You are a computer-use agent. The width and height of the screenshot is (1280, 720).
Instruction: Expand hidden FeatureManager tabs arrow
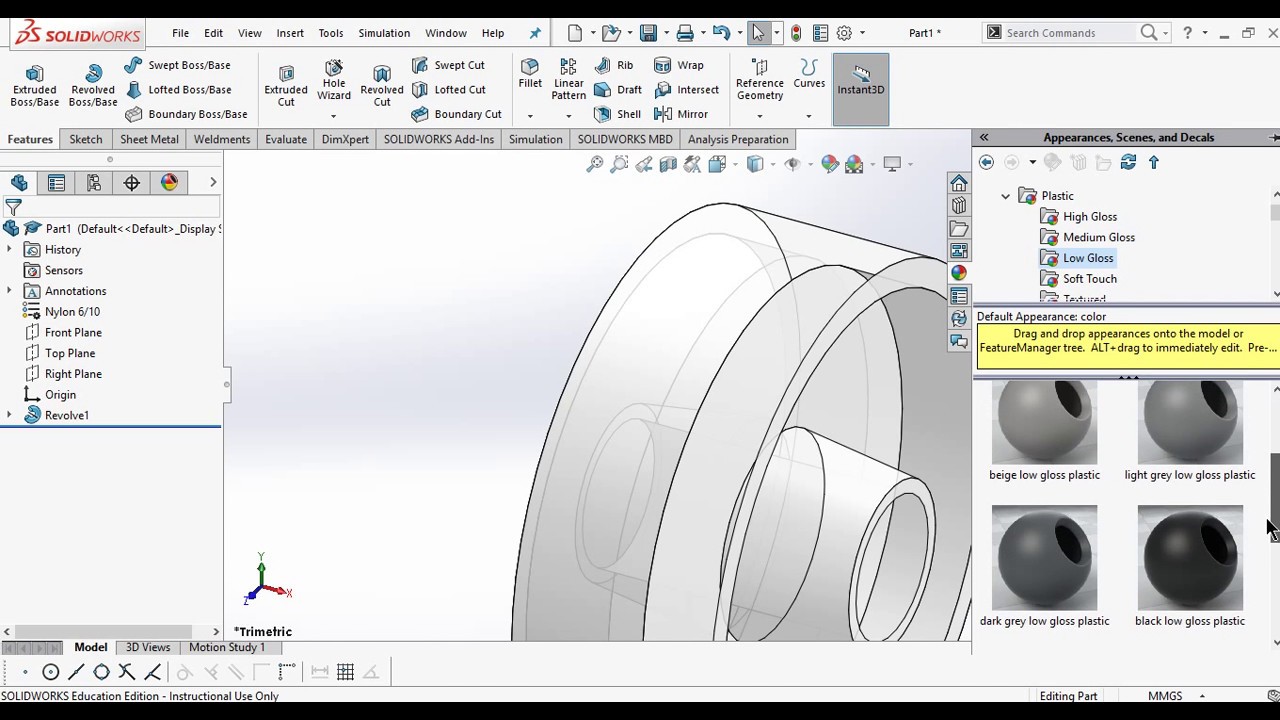(x=213, y=182)
